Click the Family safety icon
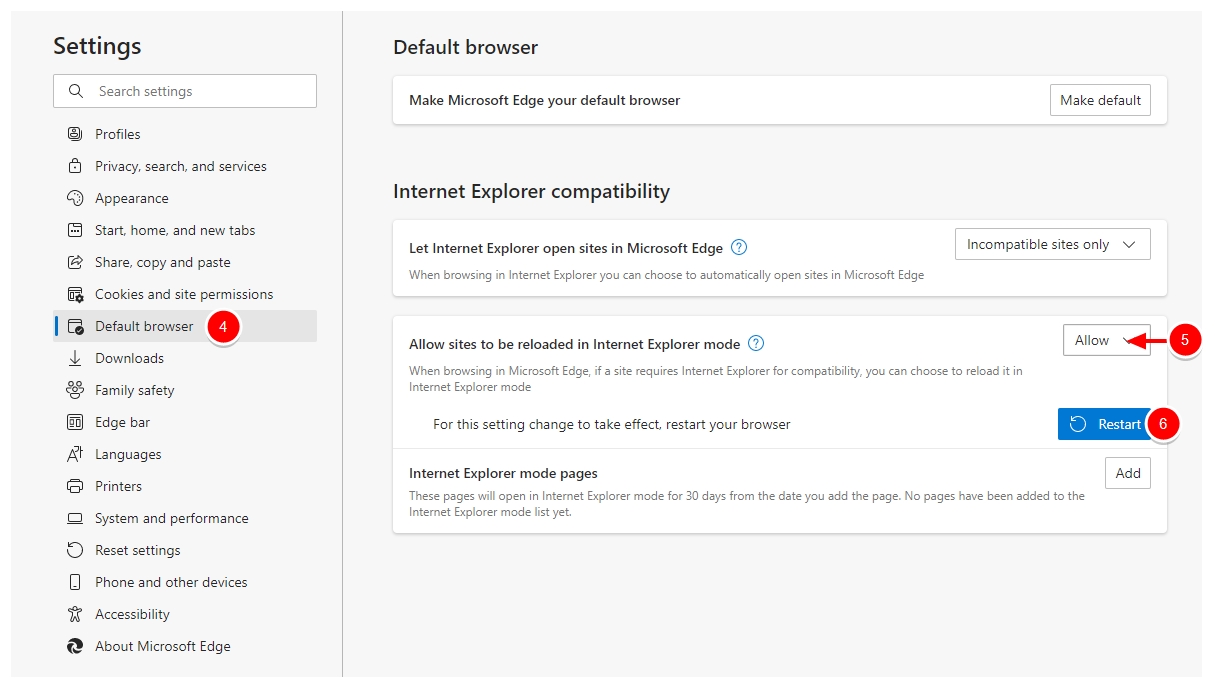The width and height of the screenshot is (1215, 689). point(75,390)
